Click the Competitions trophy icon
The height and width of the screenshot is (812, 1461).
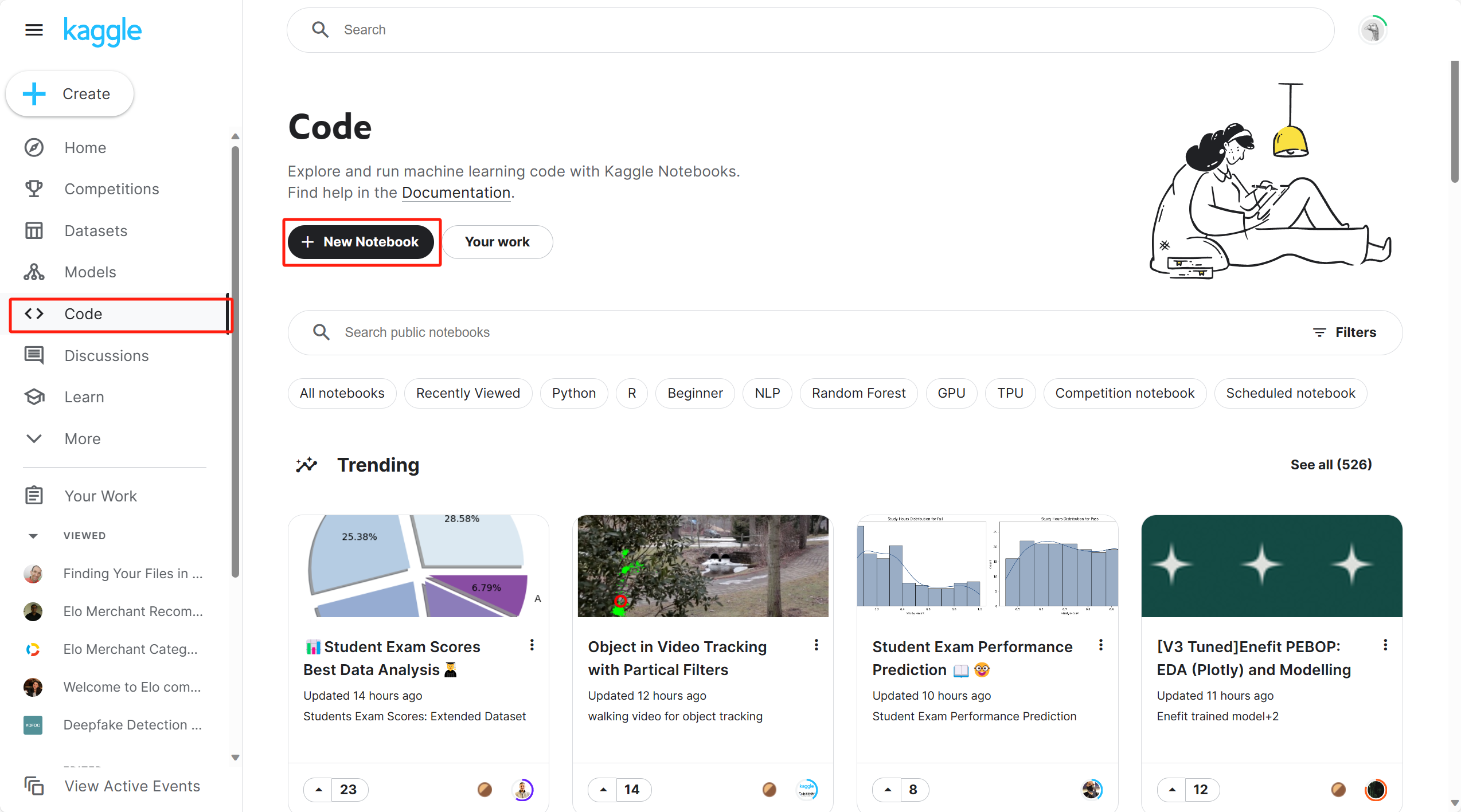(34, 189)
